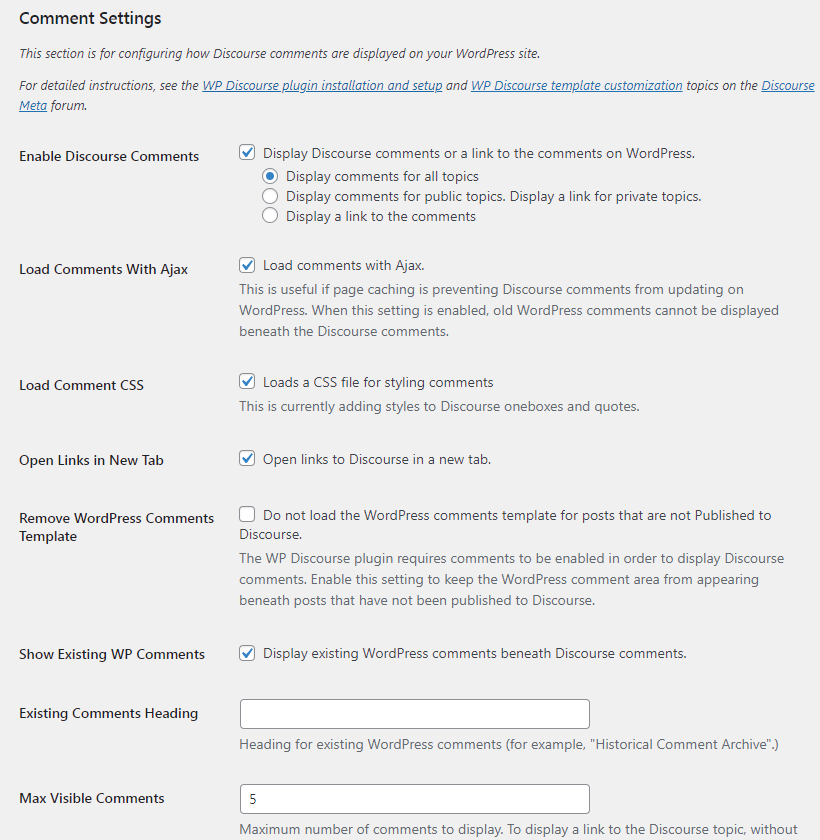The width and height of the screenshot is (820, 840).
Task: Visit the Discourse Meta forum link
Action: coord(788,86)
